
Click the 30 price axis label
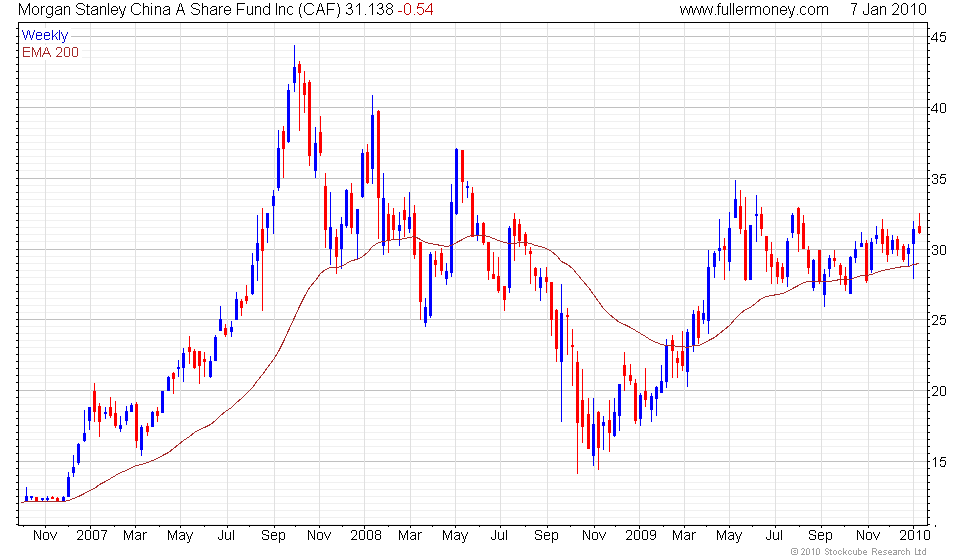940,250
